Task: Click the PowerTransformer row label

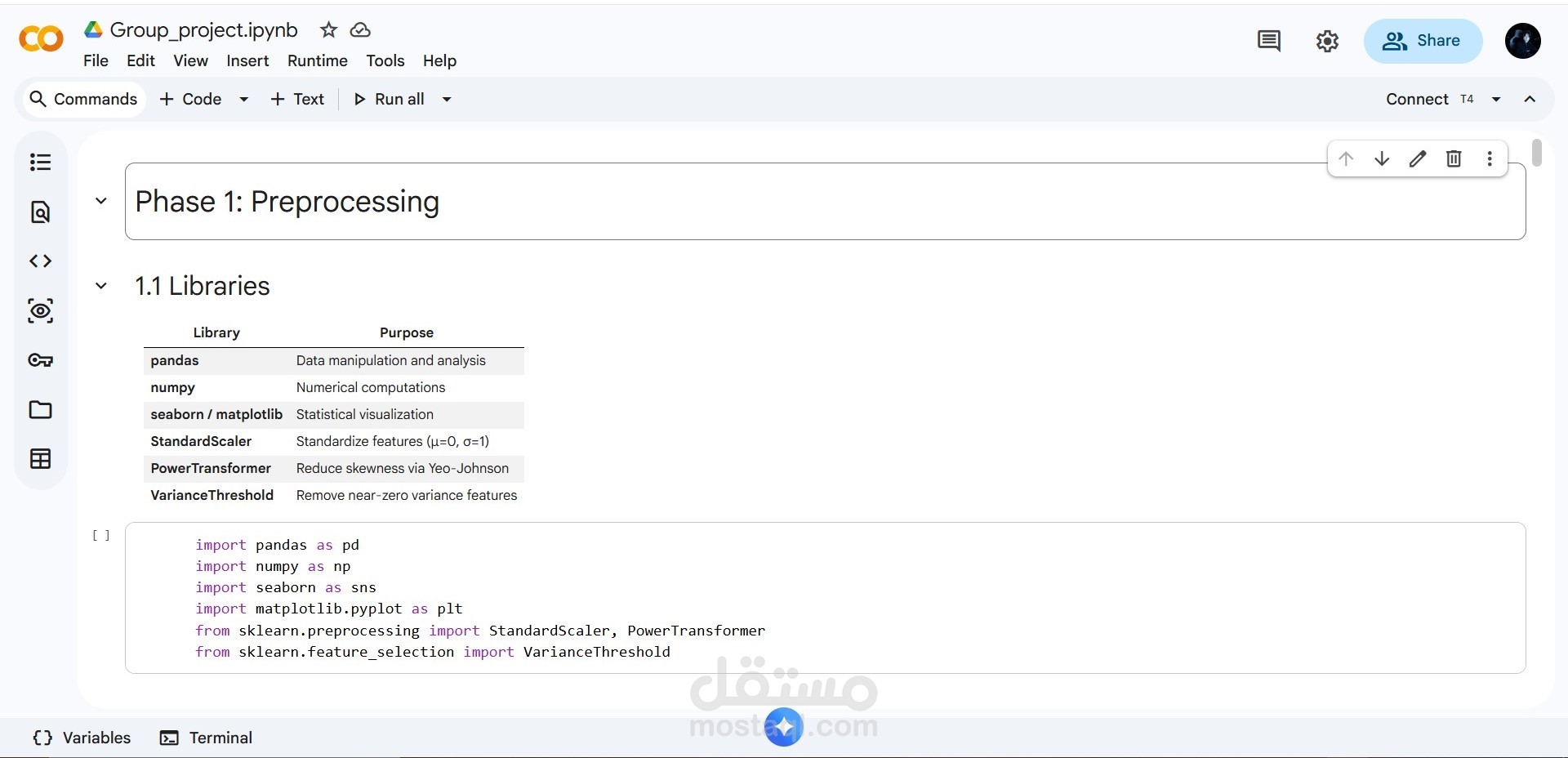Action: pyautogui.click(x=211, y=468)
